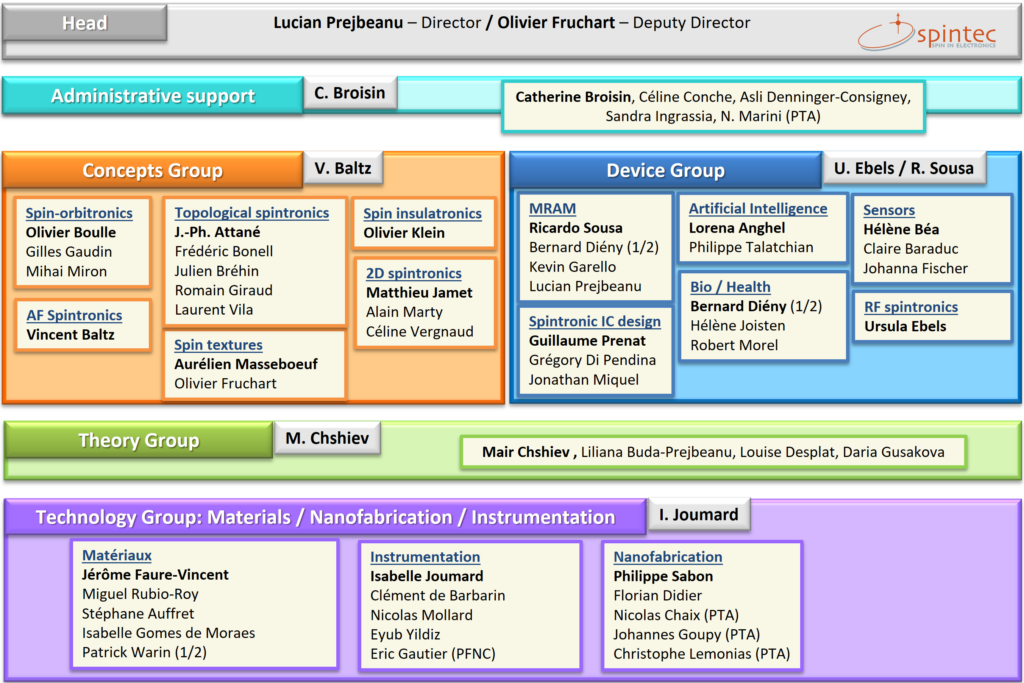
Task: Click the Concepts Group header
Action: tap(153, 170)
